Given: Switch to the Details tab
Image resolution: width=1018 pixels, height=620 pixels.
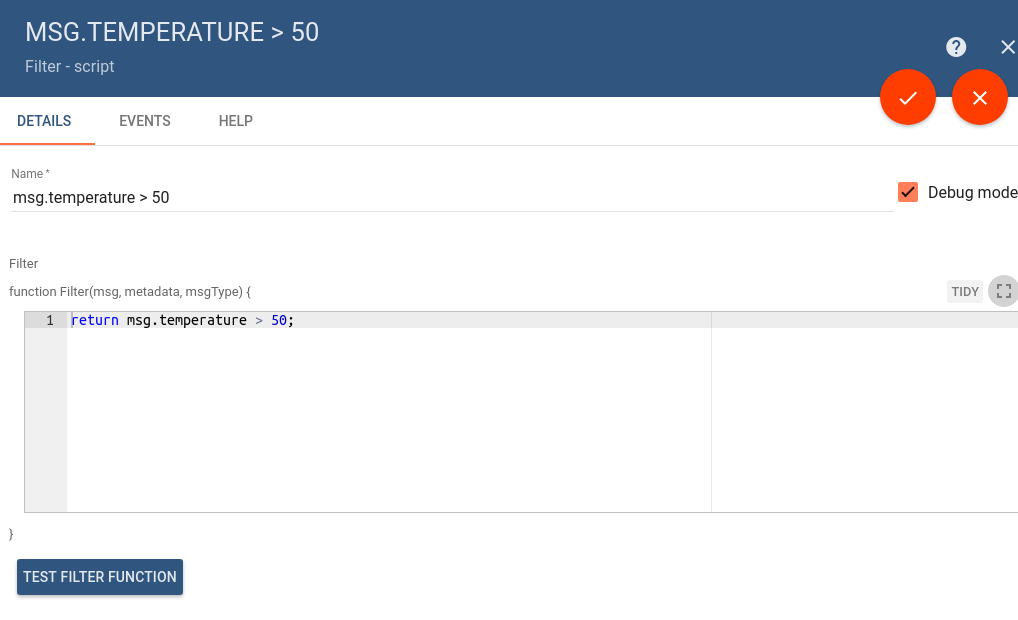Looking at the screenshot, I should 44,121.
